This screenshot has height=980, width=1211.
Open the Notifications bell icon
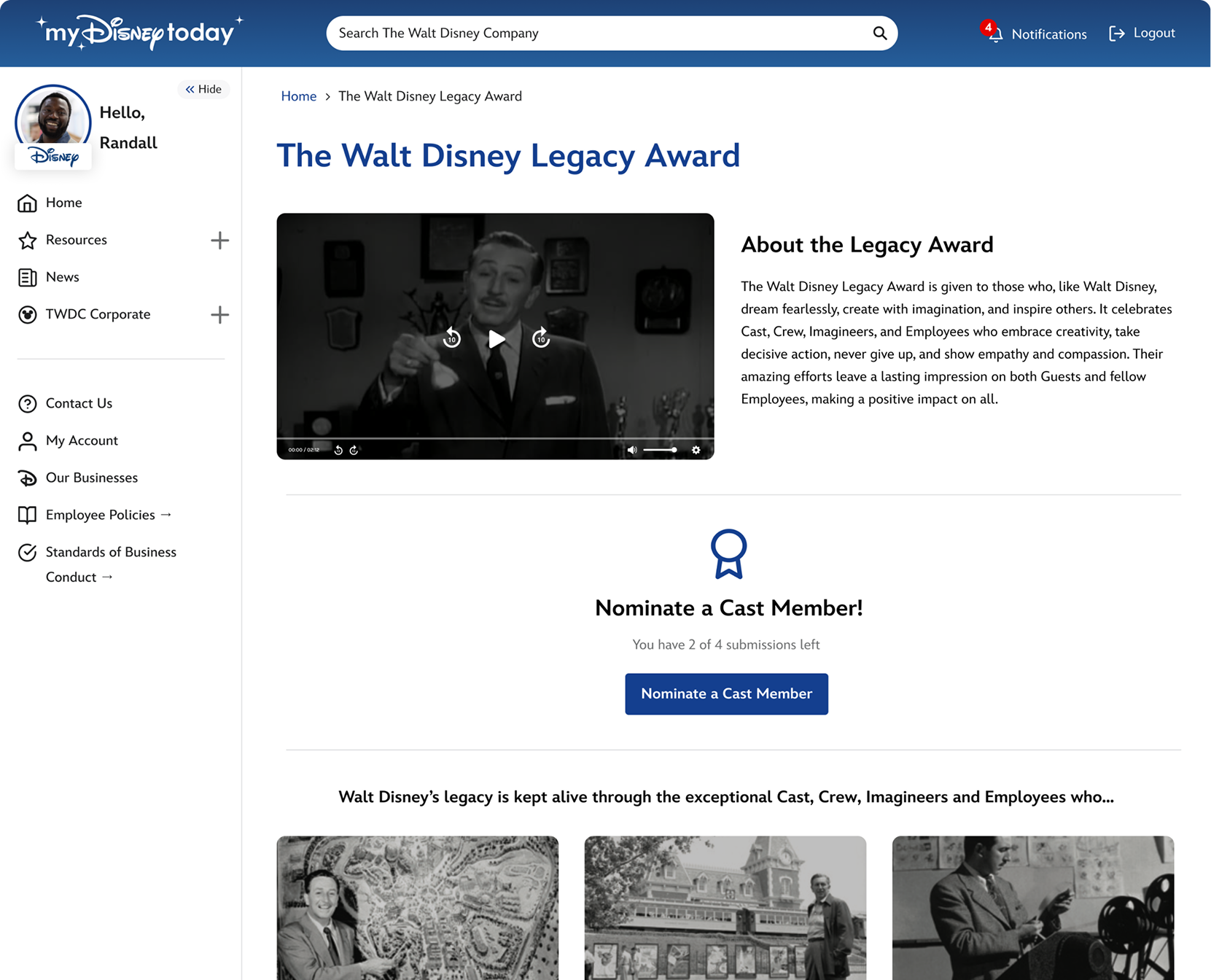click(995, 34)
